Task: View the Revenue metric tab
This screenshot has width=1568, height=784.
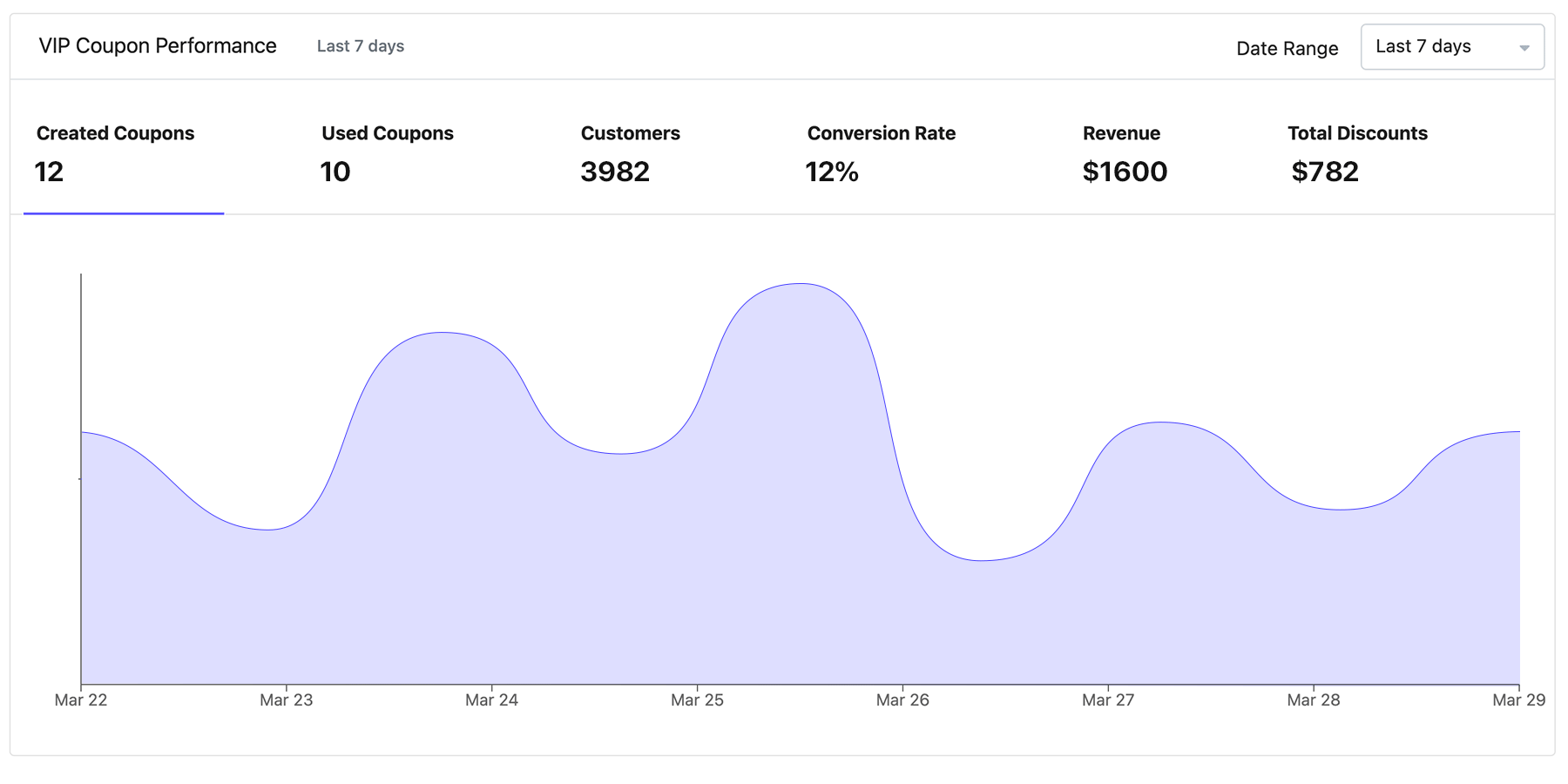Action: 1124,153
